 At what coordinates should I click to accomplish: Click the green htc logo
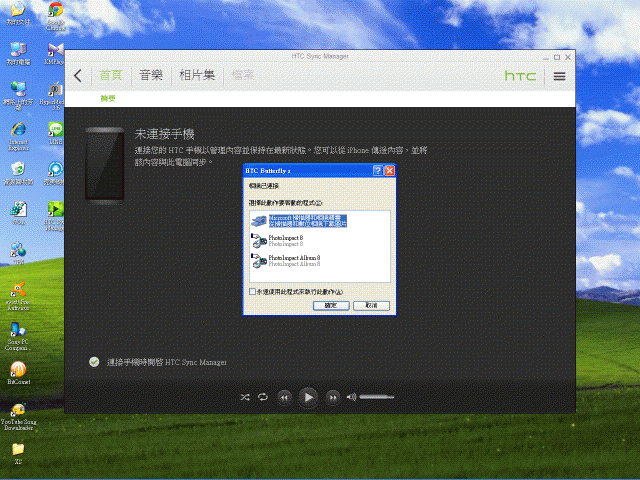(520, 76)
